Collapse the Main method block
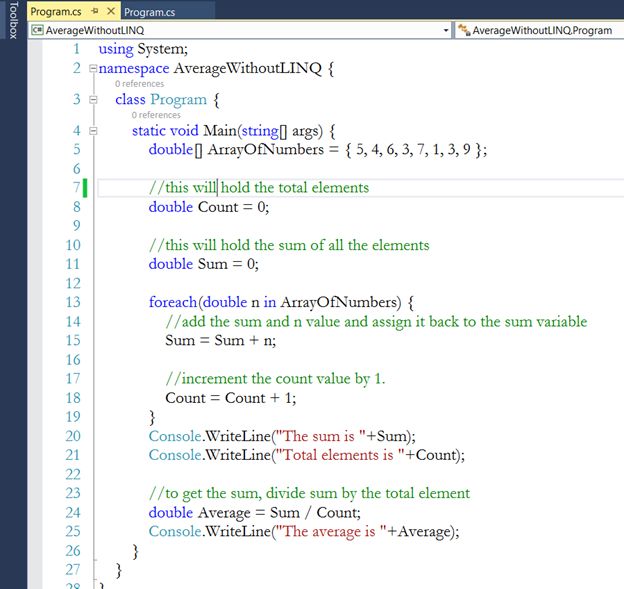Viewport: 624px width, 589px height. [93, 131]
